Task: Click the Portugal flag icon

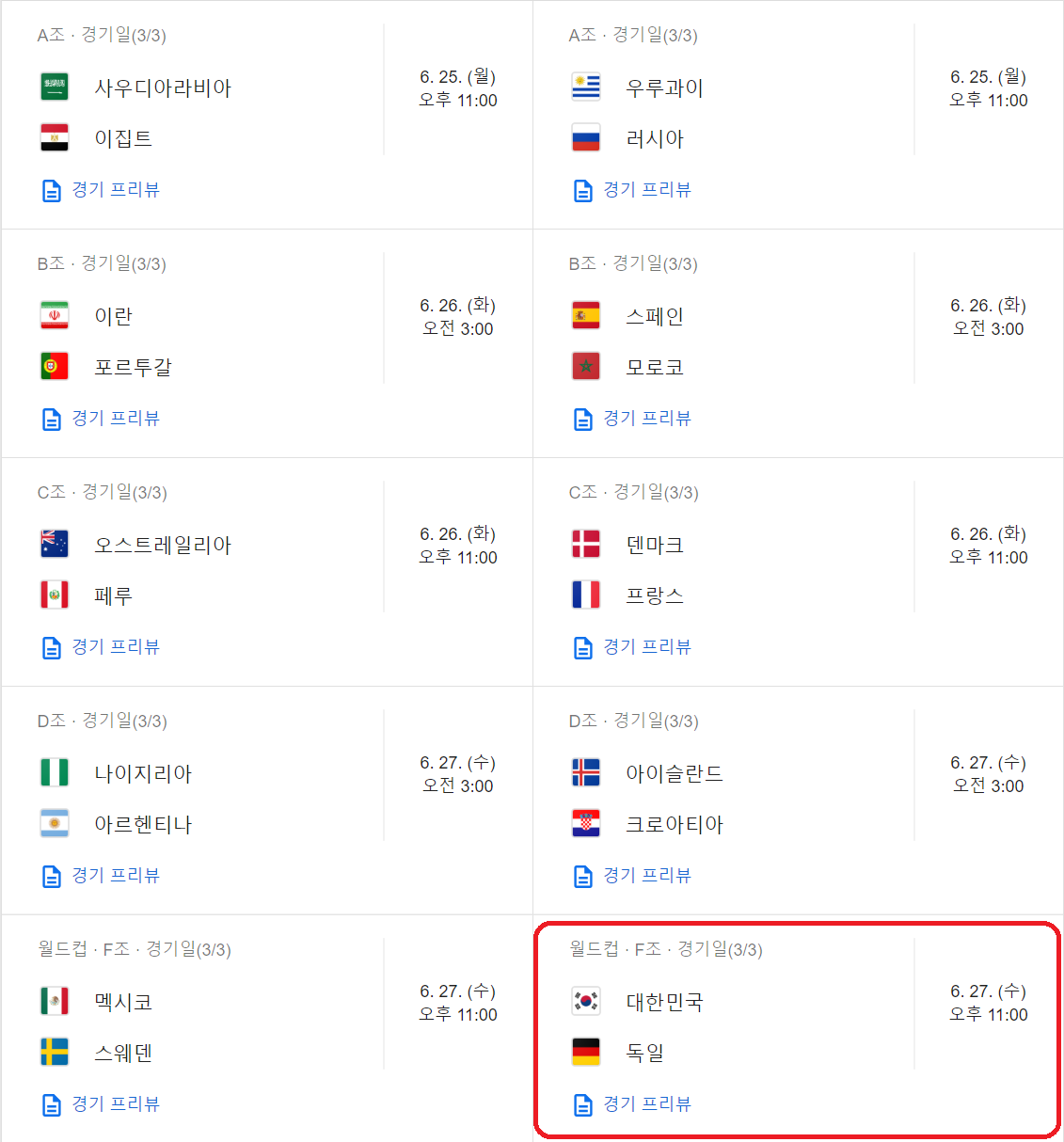Action: click(x=55, y=366)
